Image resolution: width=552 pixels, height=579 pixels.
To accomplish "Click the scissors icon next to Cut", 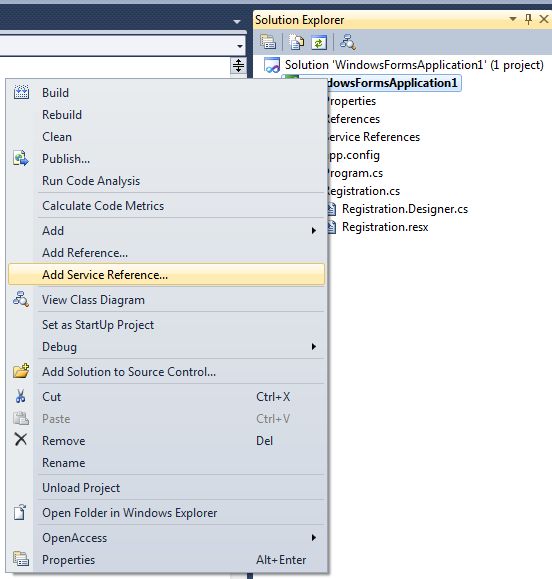I will [x=21, y=396].
